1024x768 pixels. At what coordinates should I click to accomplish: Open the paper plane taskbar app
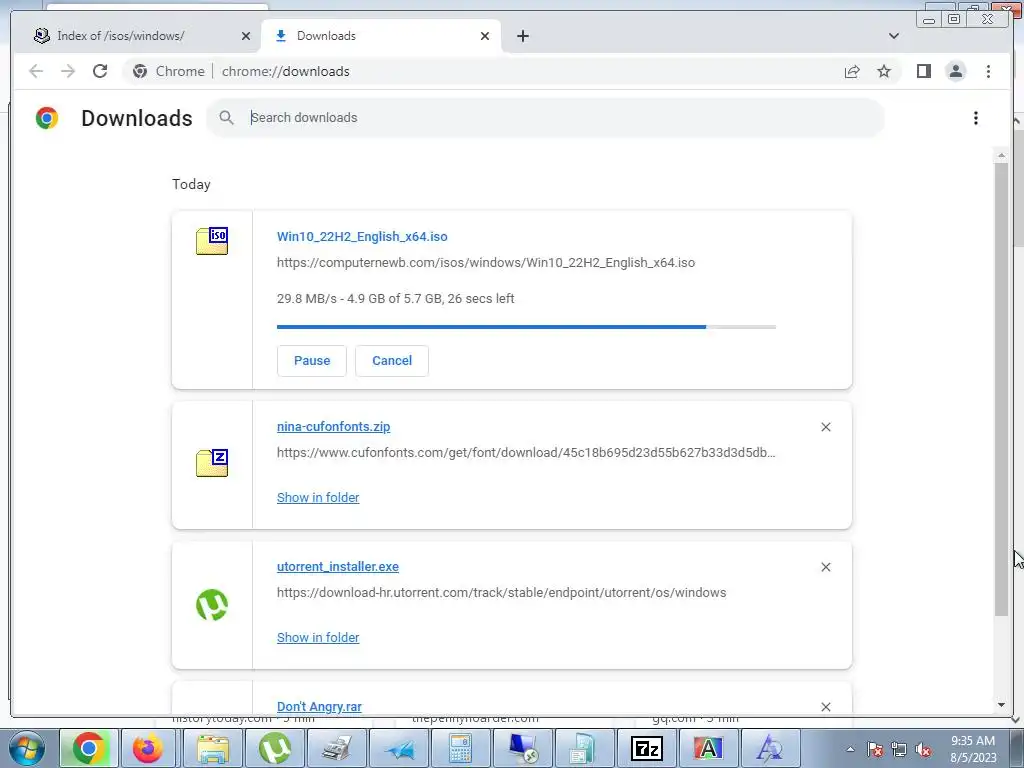coord(398,748)
